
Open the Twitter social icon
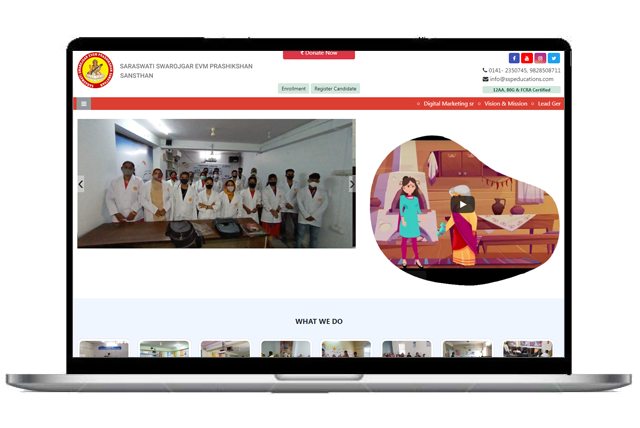pos(553,58)
